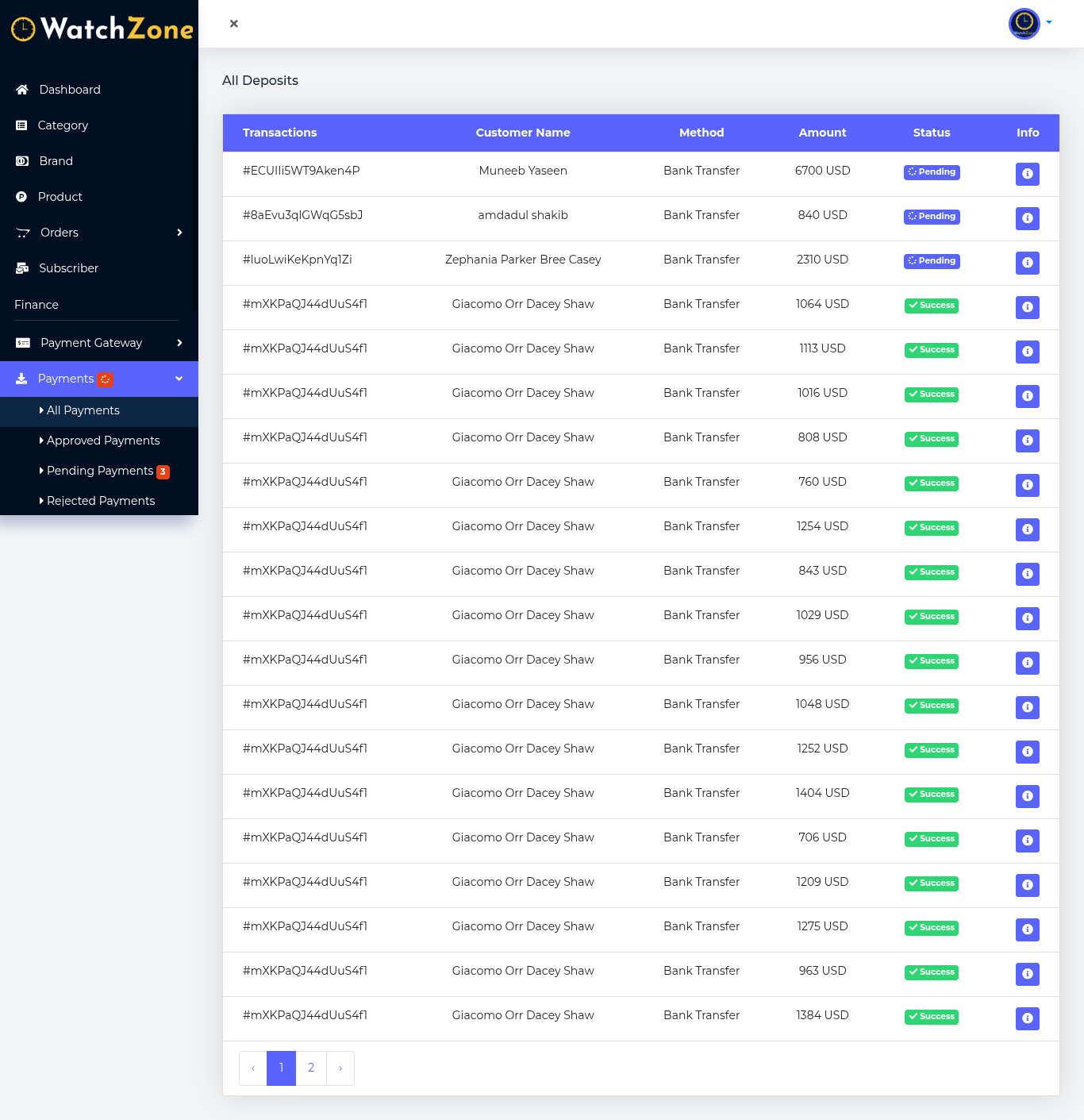Show Pending Payments list
The width and height of the screenshot is (1084, 1120).
click(x=100, y=471)
